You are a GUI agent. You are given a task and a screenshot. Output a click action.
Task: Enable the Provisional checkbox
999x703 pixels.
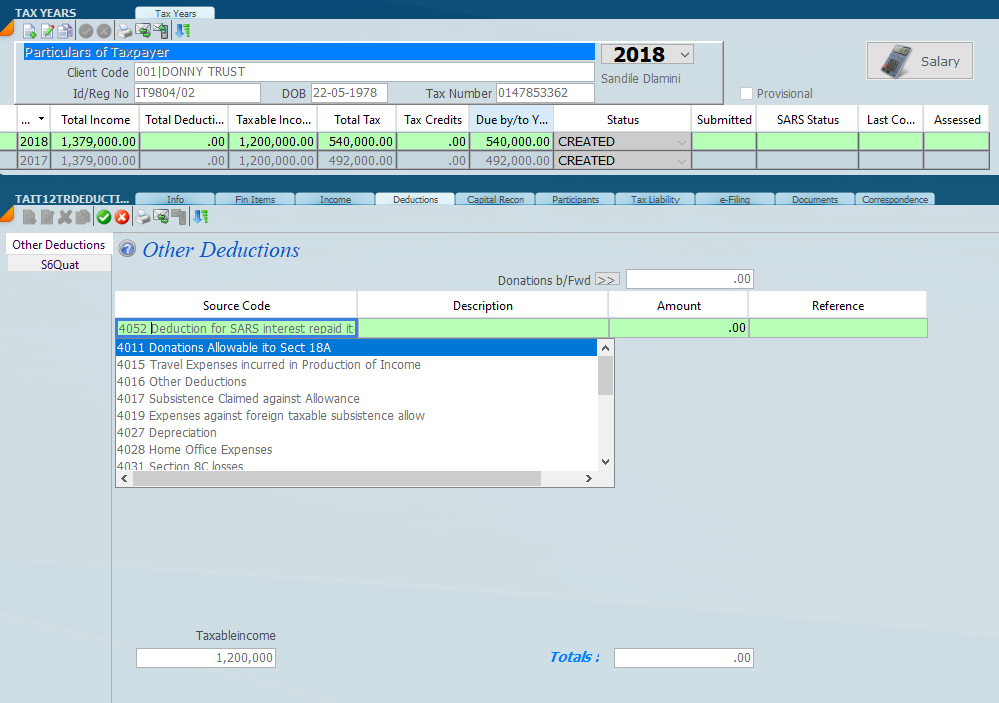(x=746, y=94)
